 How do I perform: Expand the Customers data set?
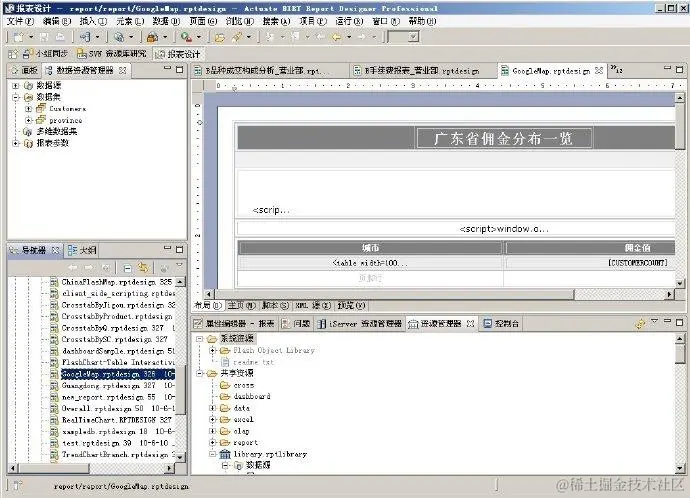(29, 108)
